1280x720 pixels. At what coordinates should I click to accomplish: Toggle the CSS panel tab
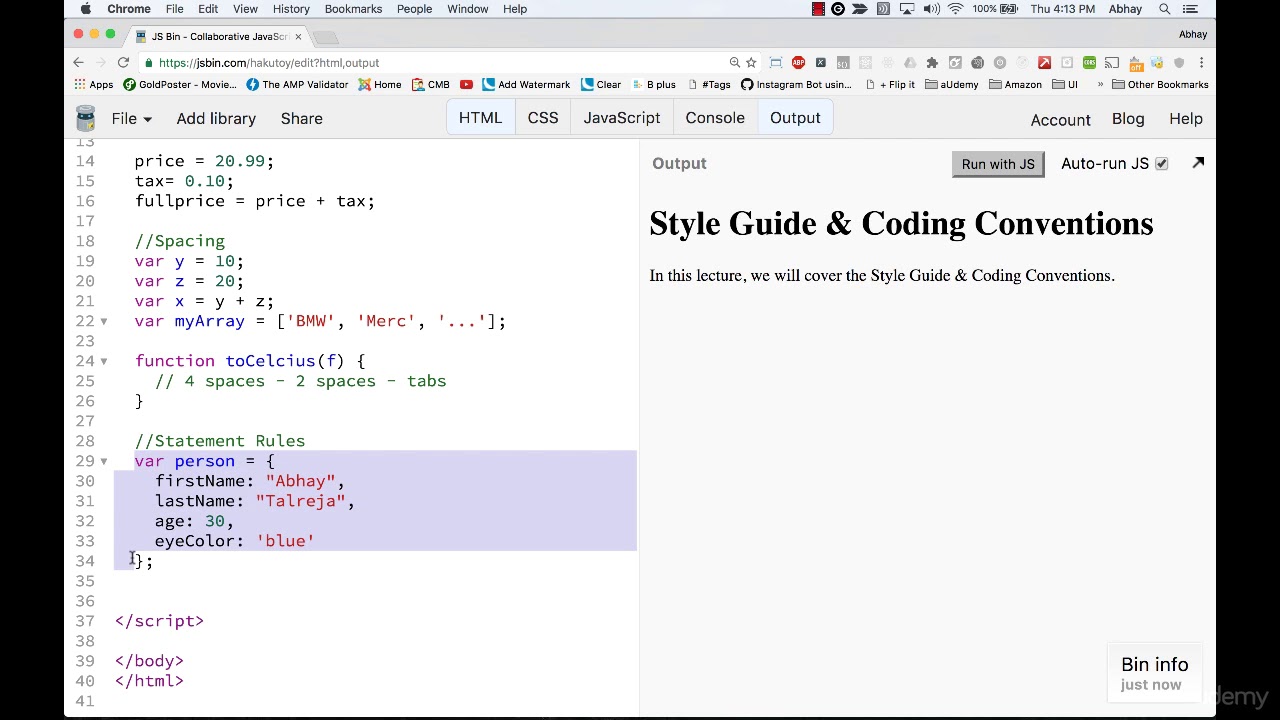point(543,118)
